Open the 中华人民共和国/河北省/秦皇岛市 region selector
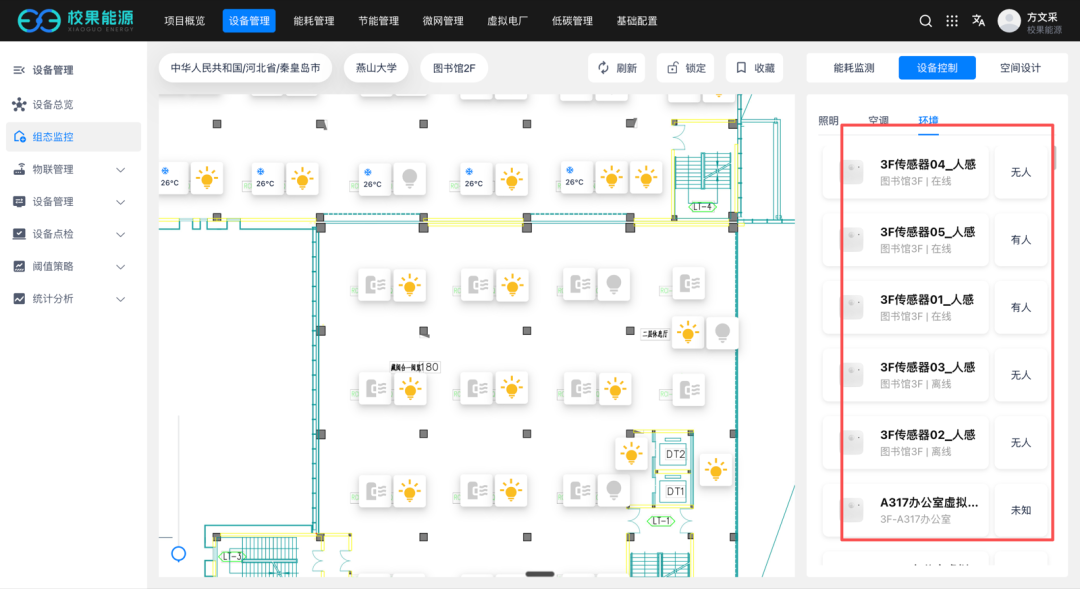This screenshot has height=589, width=1080. (245, 68)
